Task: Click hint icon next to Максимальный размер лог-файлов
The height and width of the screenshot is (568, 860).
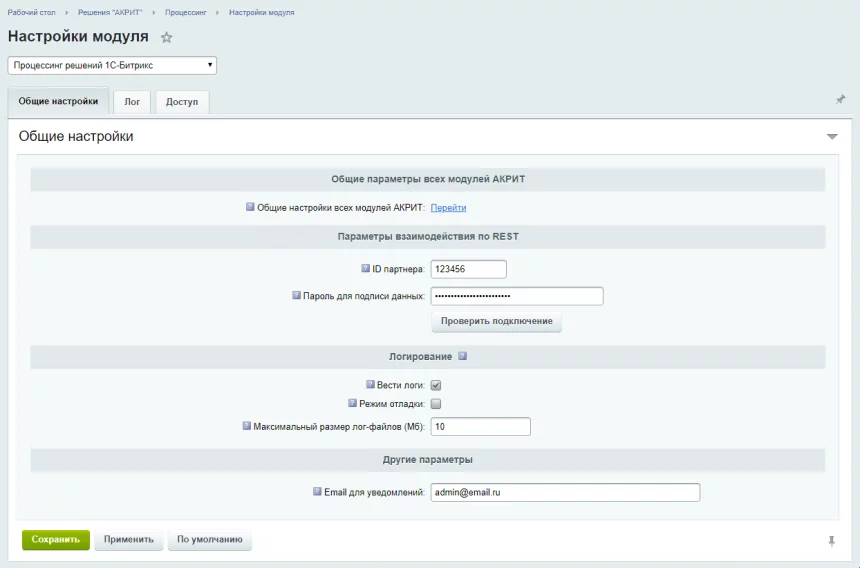Action: (x=247, y=426)
